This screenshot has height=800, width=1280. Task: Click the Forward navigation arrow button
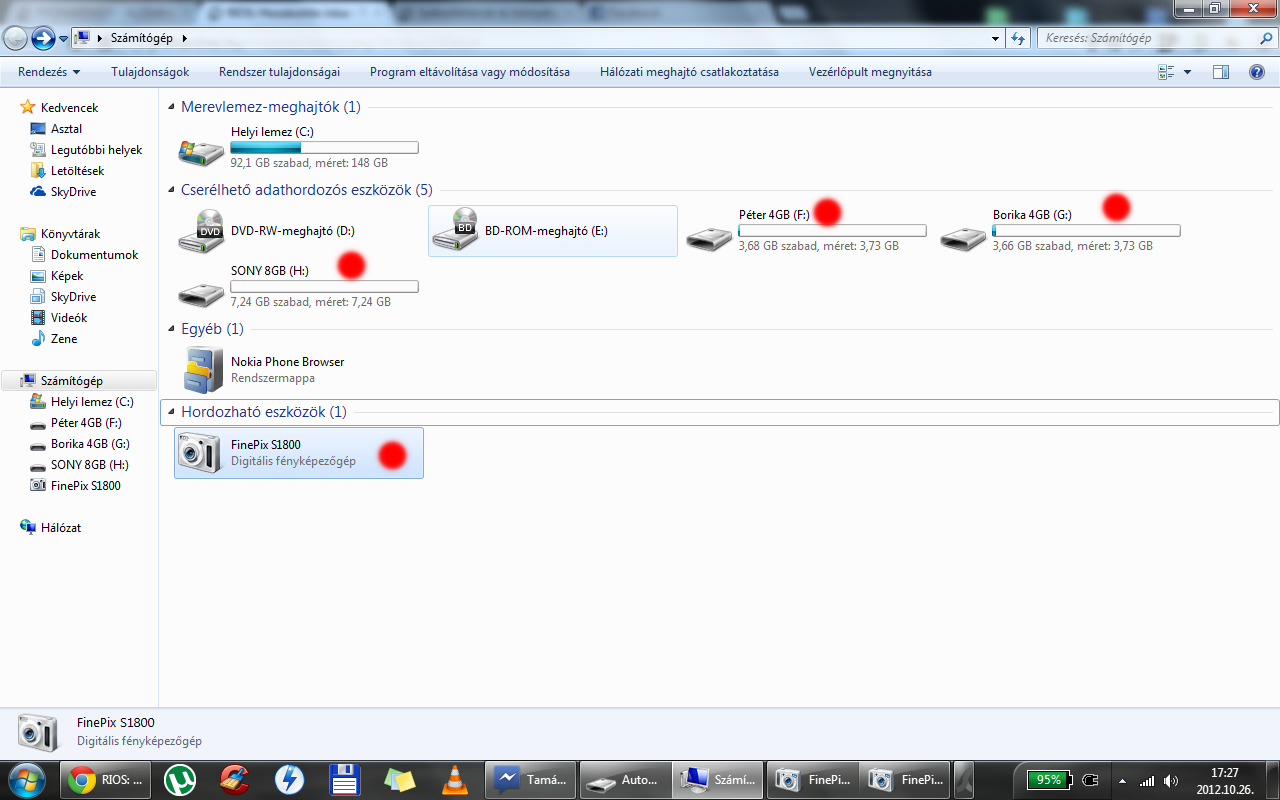43,38
